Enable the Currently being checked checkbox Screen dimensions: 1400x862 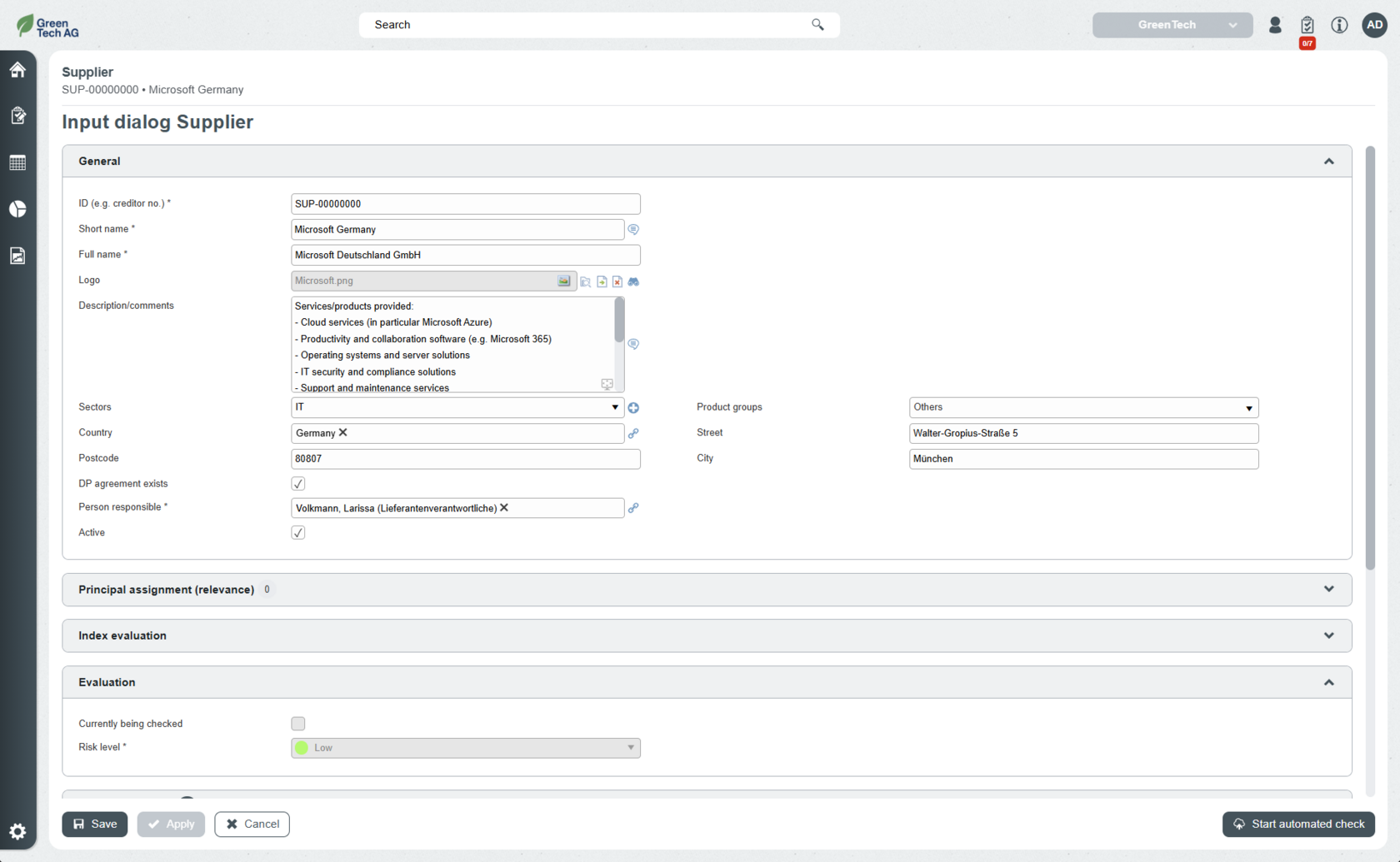click(298, 724)
